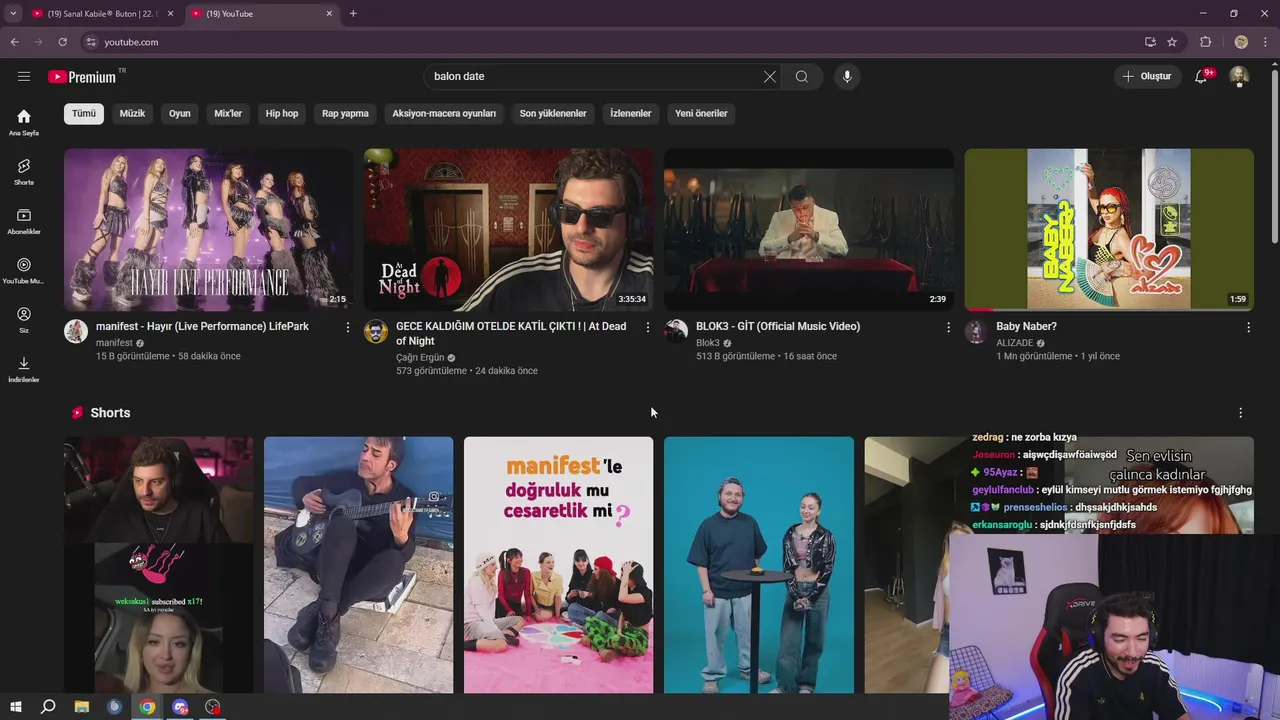Screen dimensions: 1280x720
Task: Click the Blok3 channel avatar
Action: pyautogui.click(x=676, y=331)
